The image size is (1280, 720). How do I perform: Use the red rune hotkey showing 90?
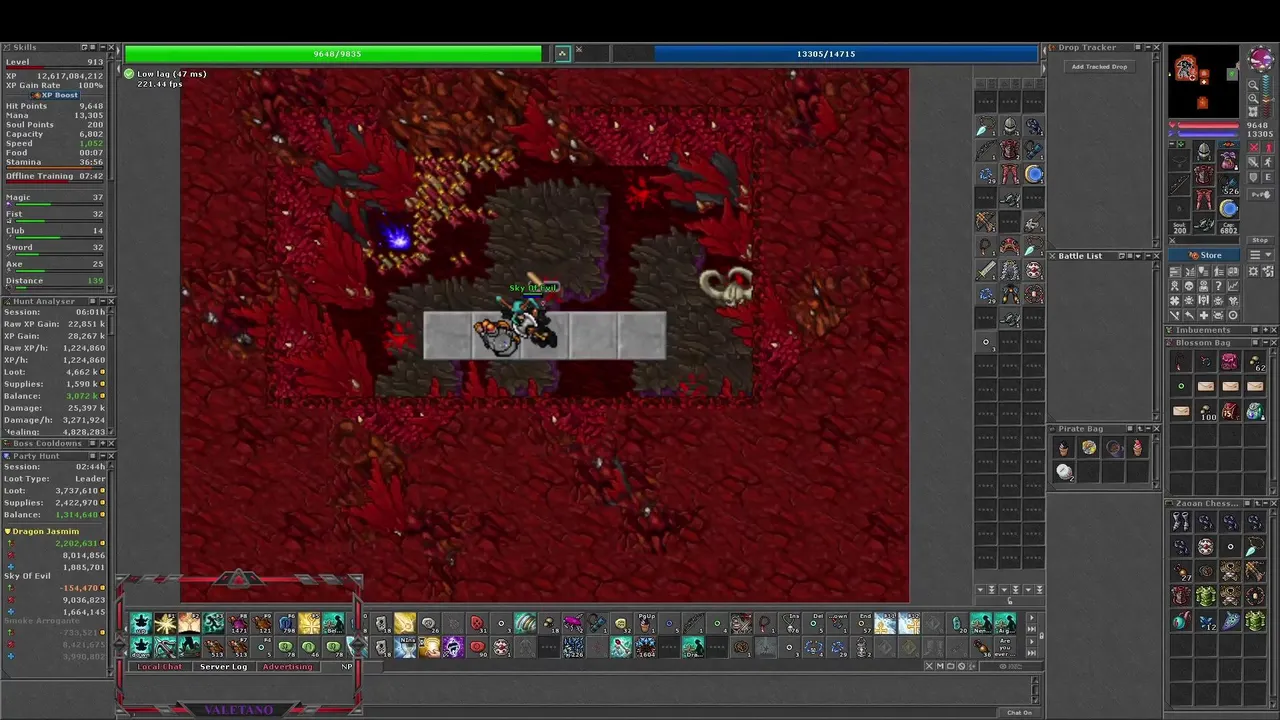tap(476, 646)
